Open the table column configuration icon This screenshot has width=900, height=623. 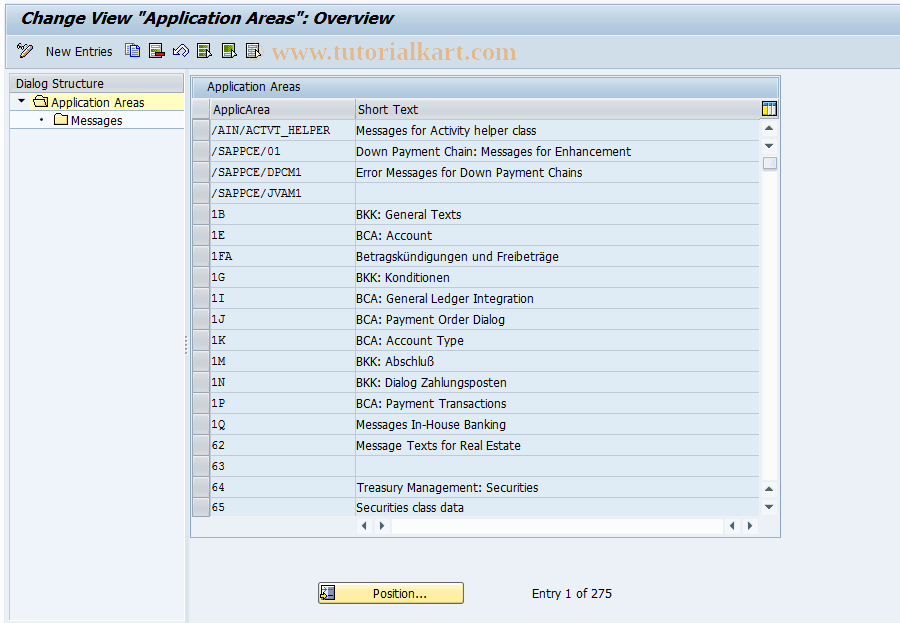[767, 108]
